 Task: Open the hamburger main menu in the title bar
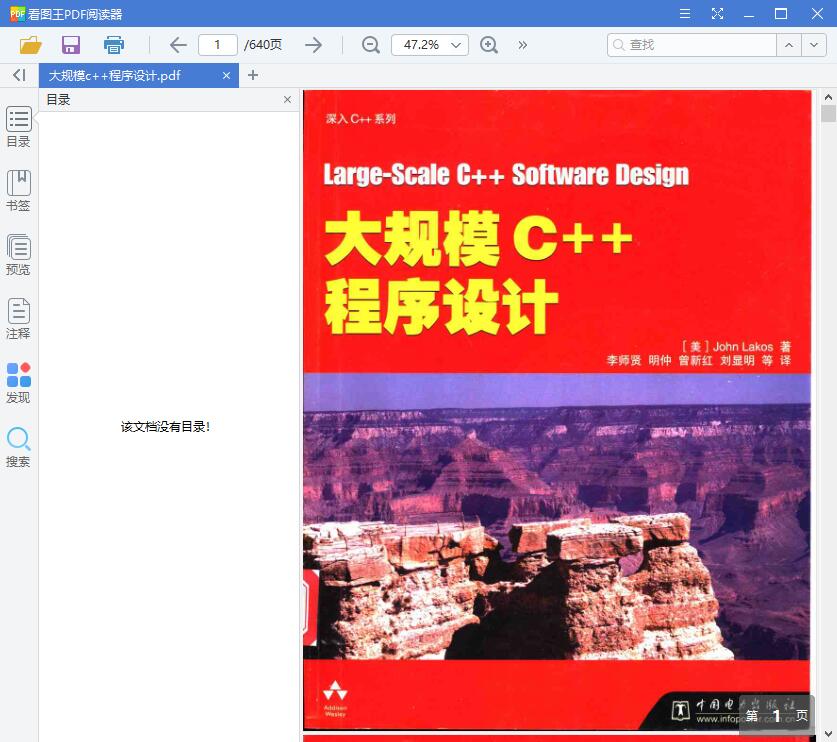coord(685,14)
